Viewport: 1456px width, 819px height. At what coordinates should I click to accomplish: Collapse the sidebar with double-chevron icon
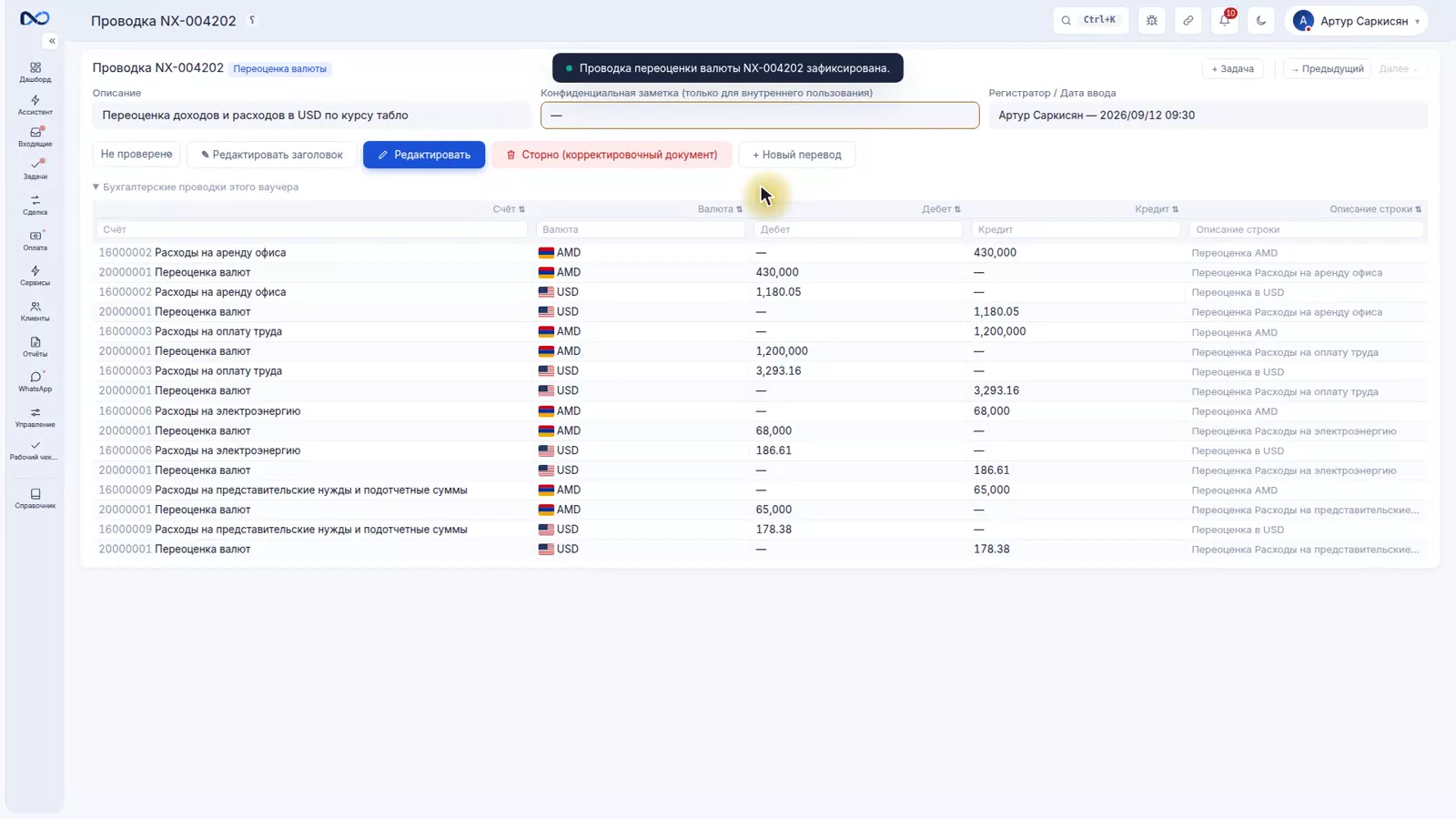coord(52,41)
